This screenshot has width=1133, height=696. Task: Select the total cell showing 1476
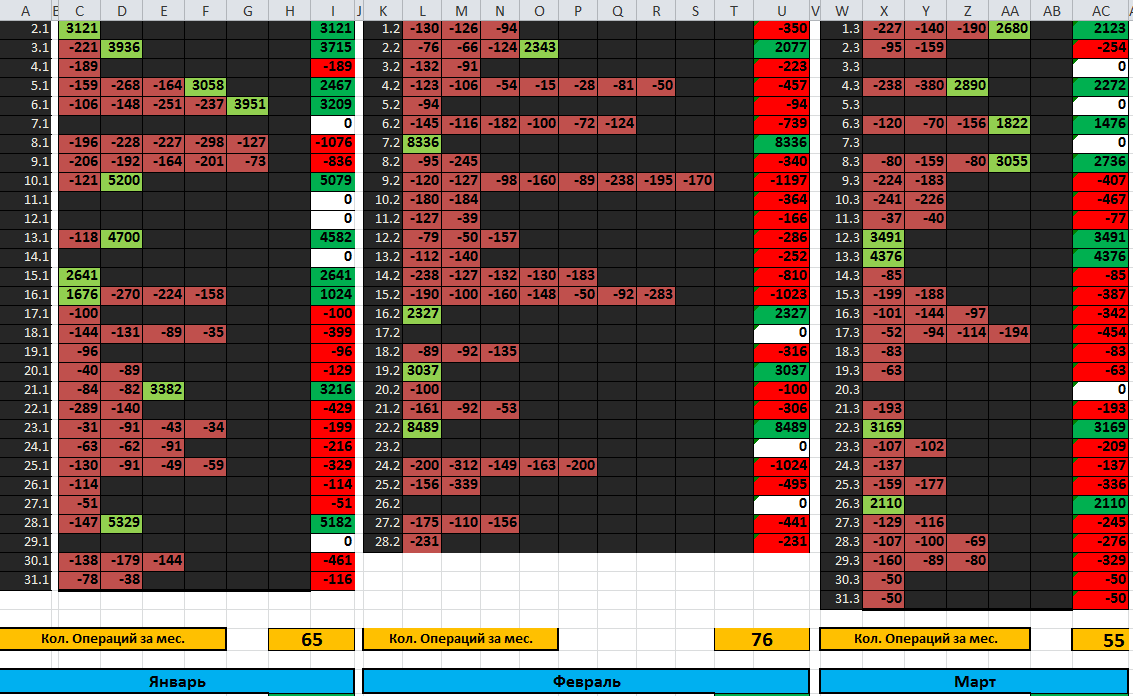1101,123
